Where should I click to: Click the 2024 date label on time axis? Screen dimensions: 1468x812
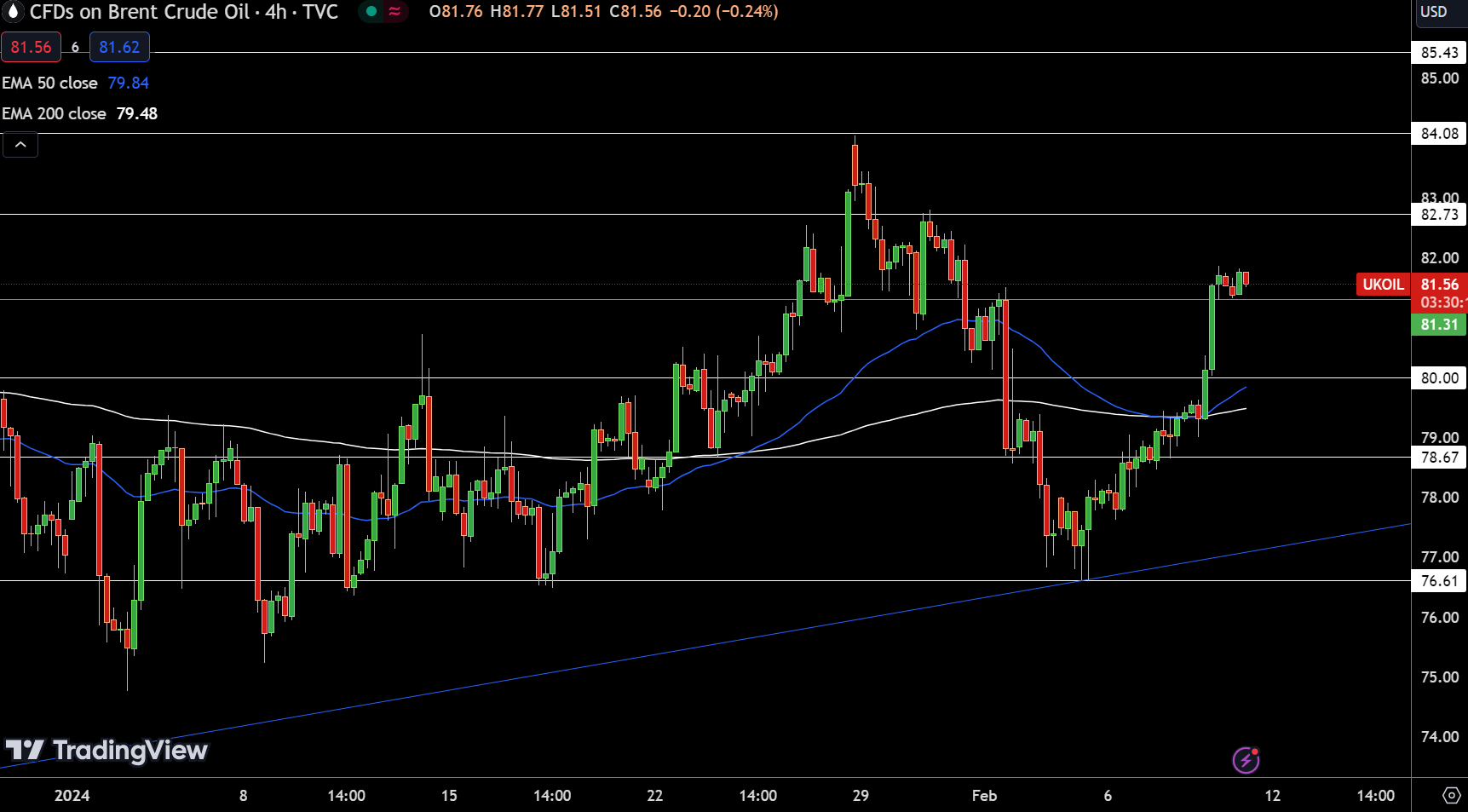click(x=72, y=796)
